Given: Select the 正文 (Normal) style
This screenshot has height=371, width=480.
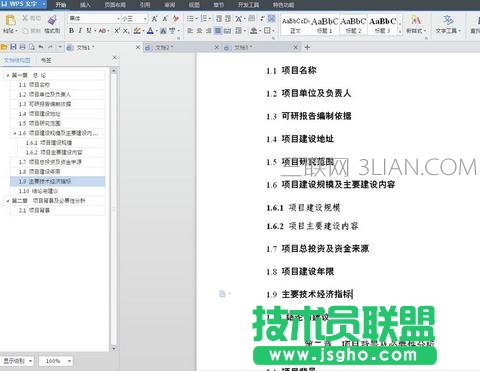Looking at the screenshot, I should pyautogui.click(x=295, y=25).
